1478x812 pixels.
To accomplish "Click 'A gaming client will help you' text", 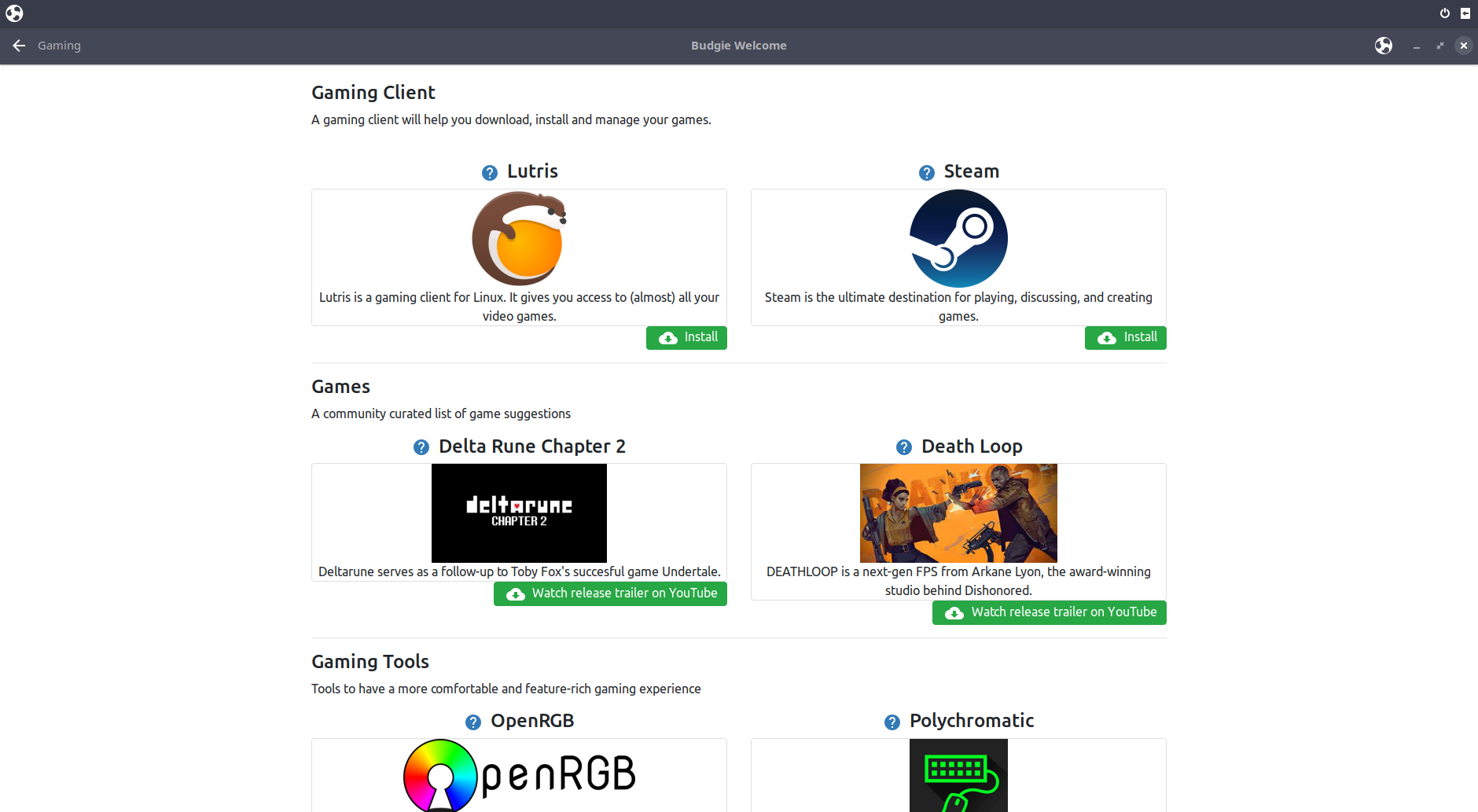I will point(511,119).
